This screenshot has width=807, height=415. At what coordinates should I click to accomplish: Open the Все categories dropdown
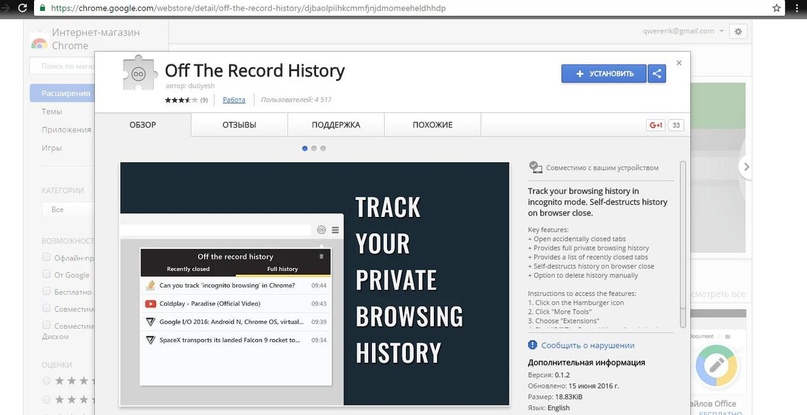pyautogui.click(x=66, y=210)
